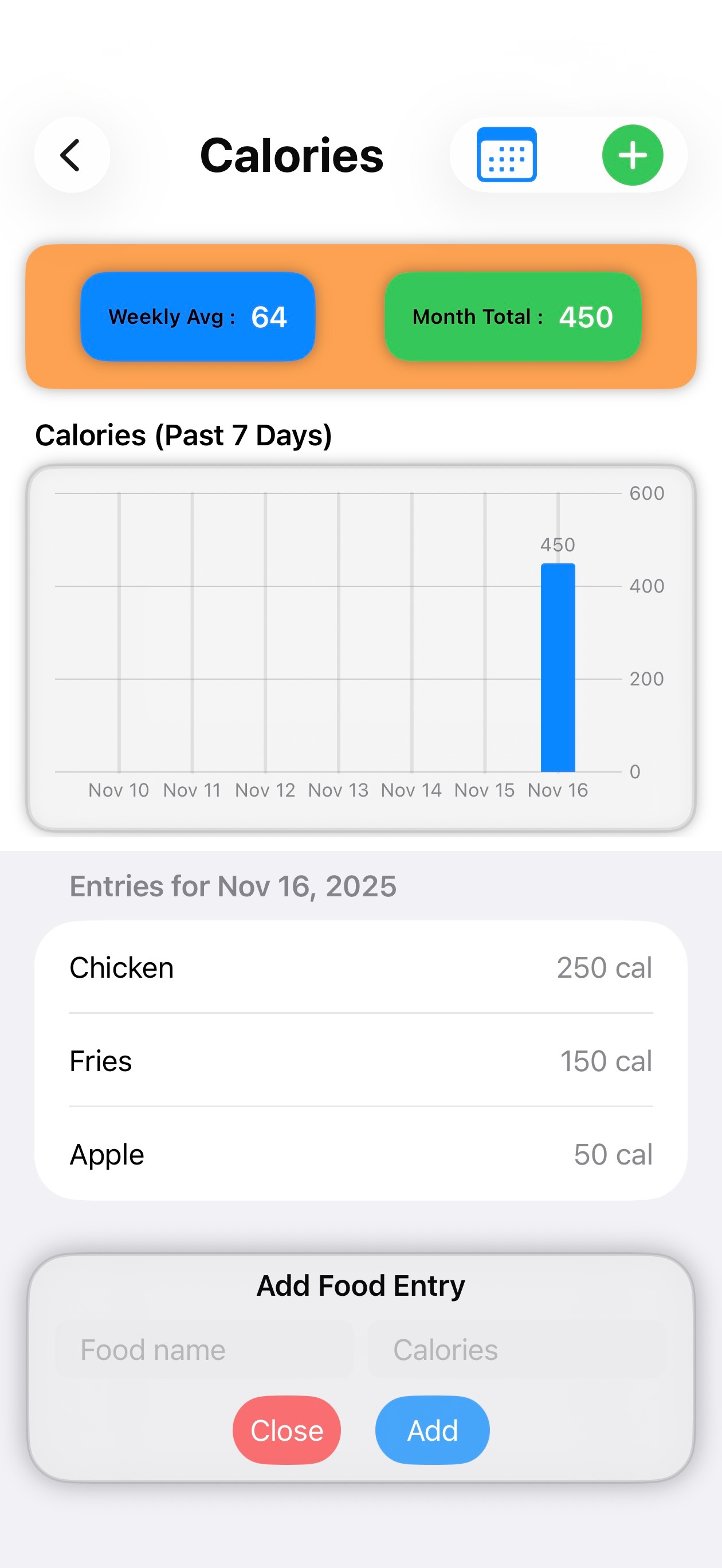
Task: Open the Chicken 250 cal entry
Action: [x=361, y=967]
